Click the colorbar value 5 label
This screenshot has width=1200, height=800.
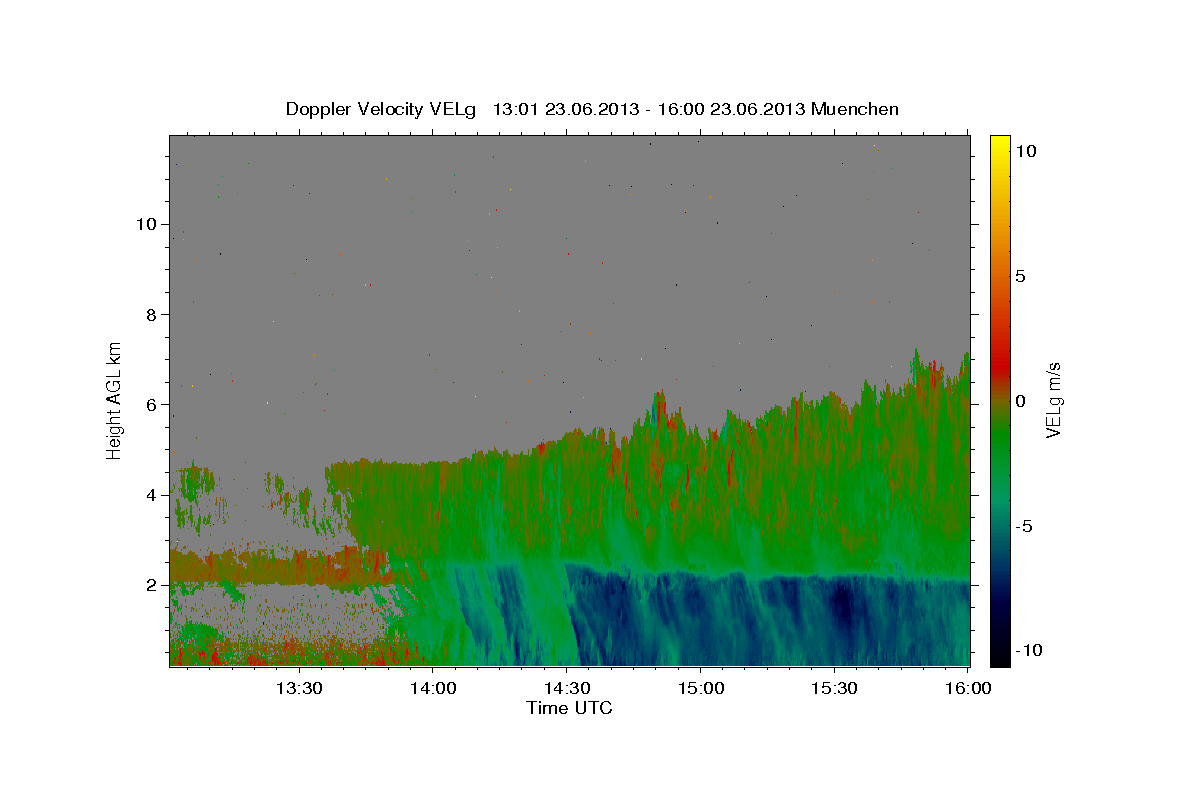[x=1020, y=276]
